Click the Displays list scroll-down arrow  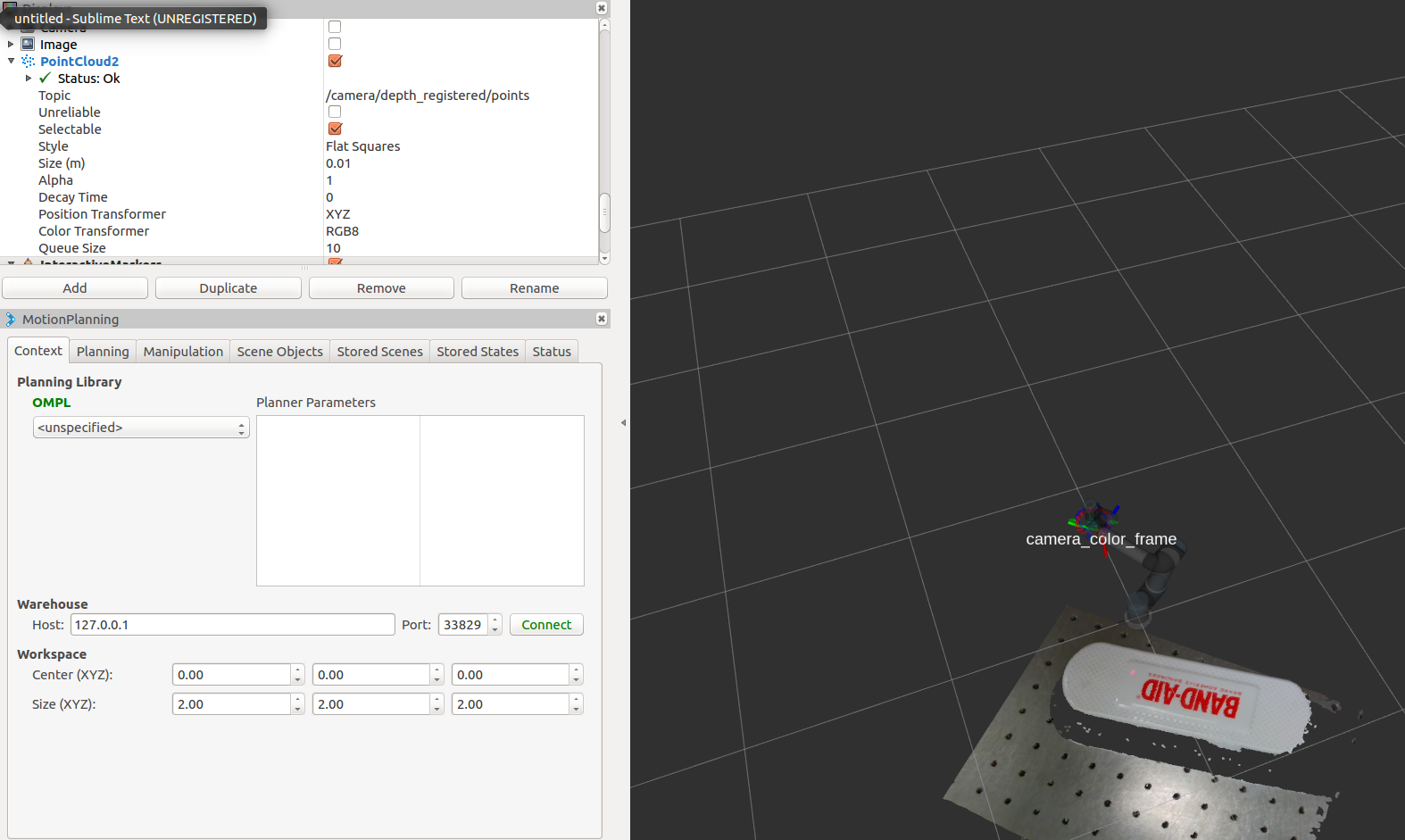604,259
